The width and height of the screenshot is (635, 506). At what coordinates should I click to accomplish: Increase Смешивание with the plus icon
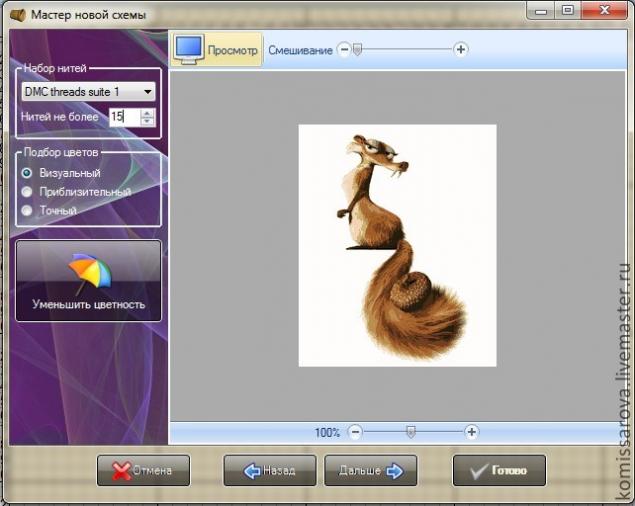460,49
